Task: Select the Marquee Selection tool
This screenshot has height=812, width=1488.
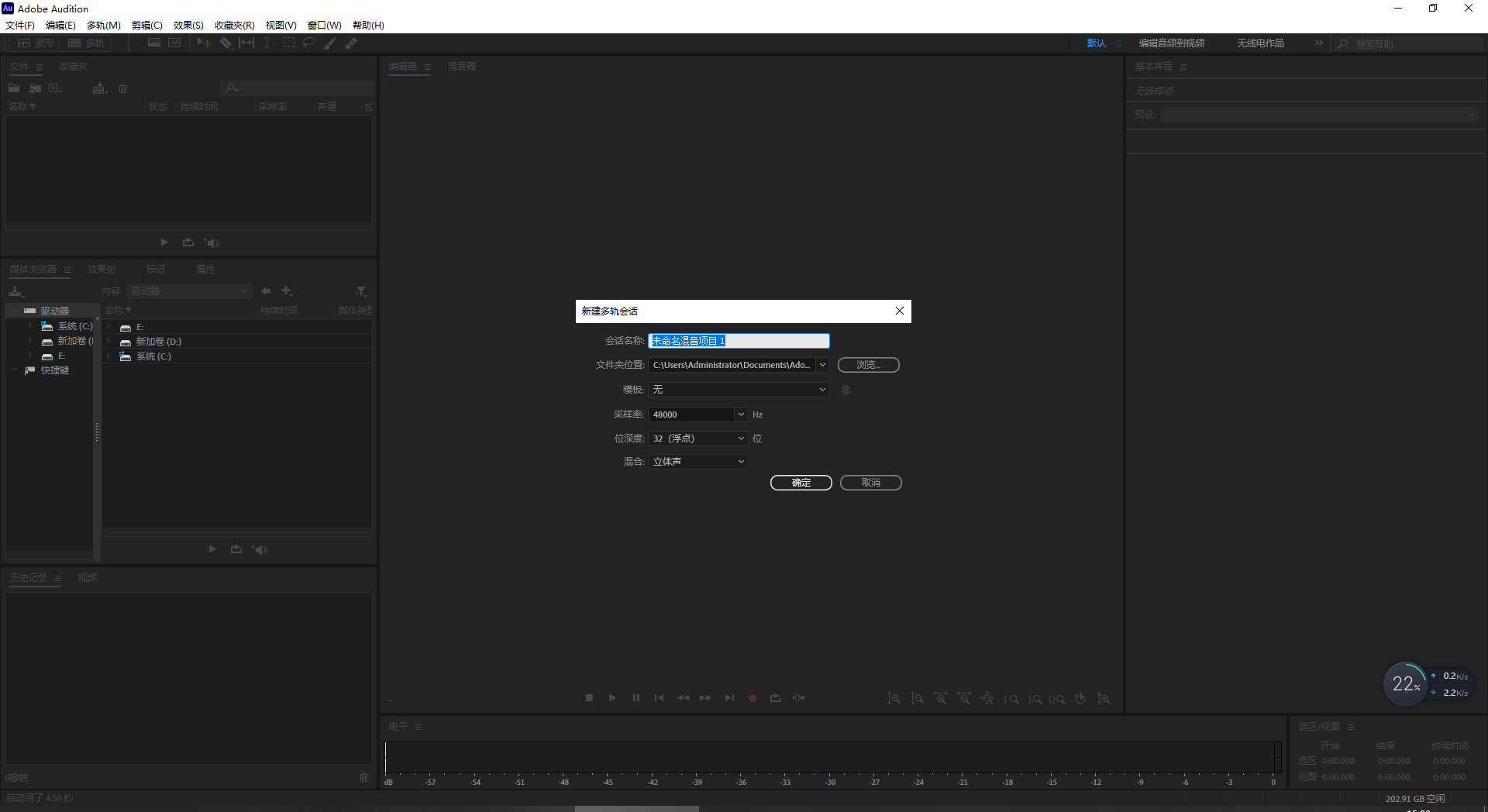Action: [289, 43]
